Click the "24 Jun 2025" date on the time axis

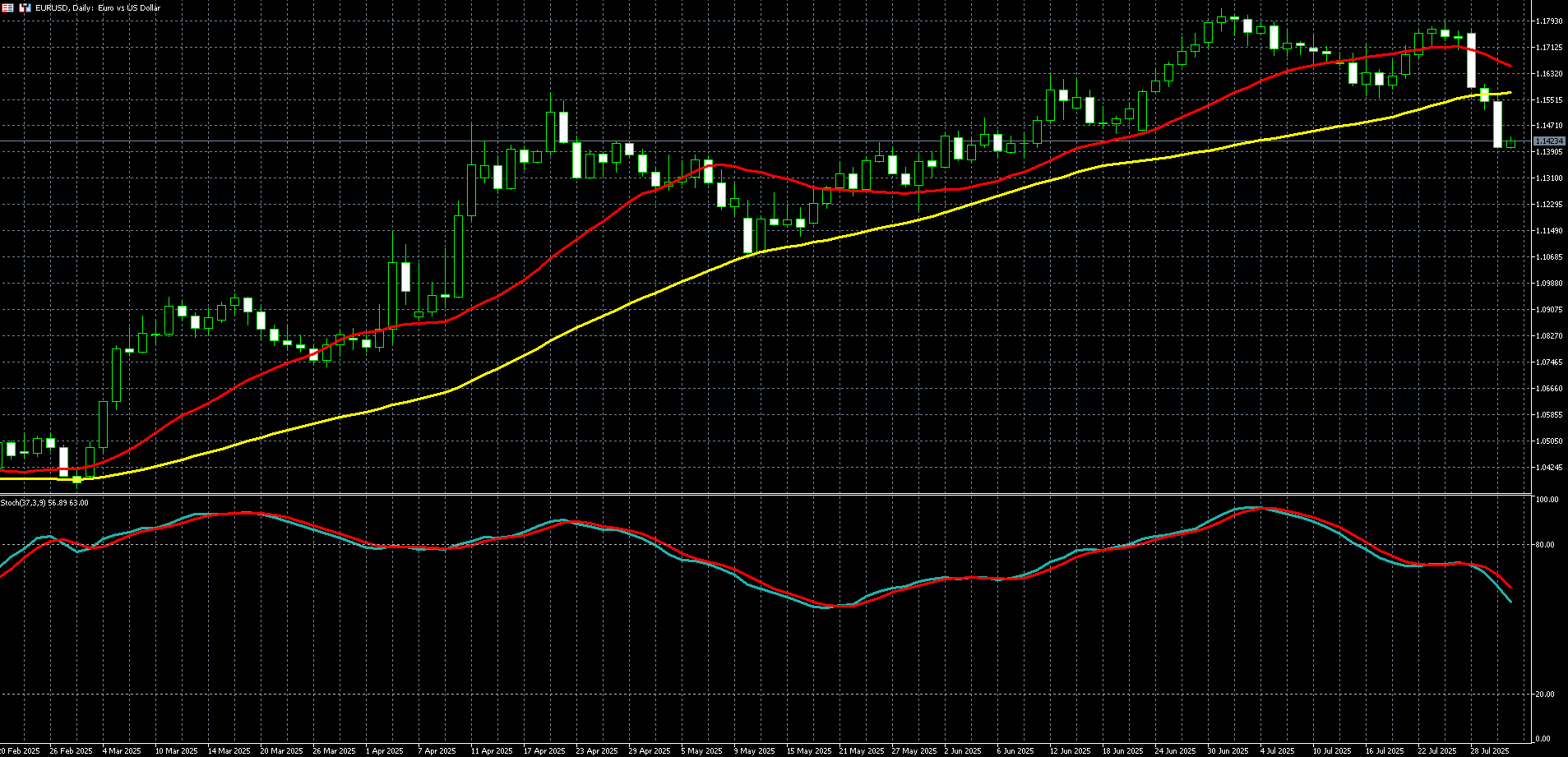point(1176,751)
